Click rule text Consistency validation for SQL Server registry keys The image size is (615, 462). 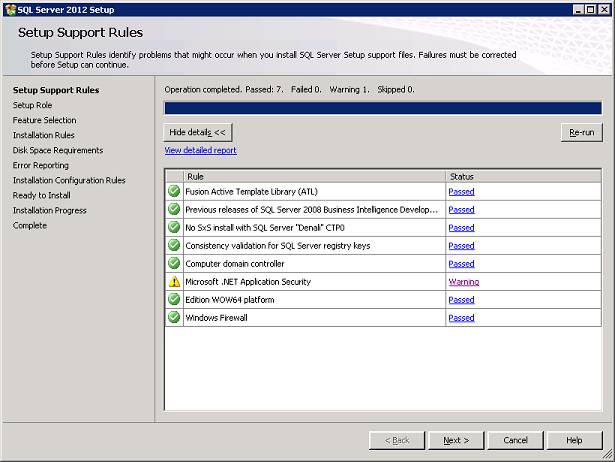pos(278,246)
